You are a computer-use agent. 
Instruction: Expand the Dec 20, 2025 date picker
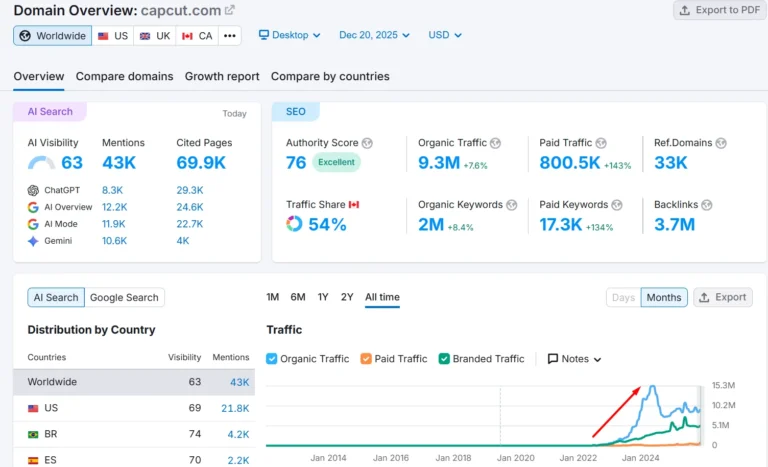375,35
